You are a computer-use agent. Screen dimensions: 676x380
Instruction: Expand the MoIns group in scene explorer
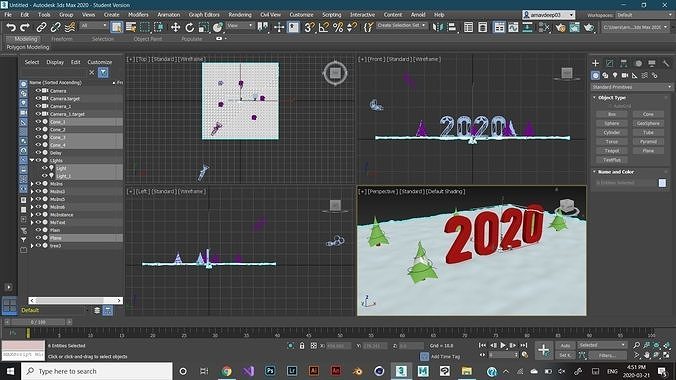pyautogui.click(x=32, y=184)
